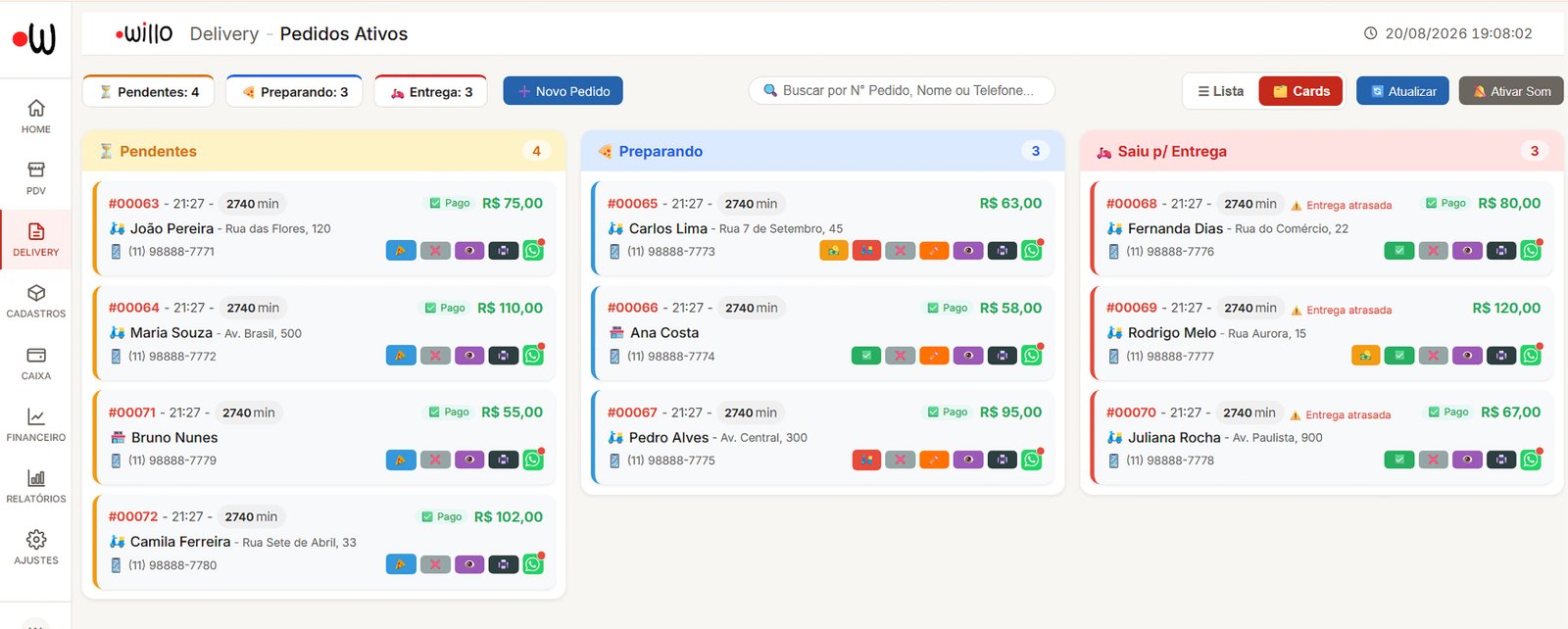Image resolution: width=1568 pixels, height=629 pixels.
Task: Open WhatsApp for Bruno Nunes order
Action: point(533,460)
